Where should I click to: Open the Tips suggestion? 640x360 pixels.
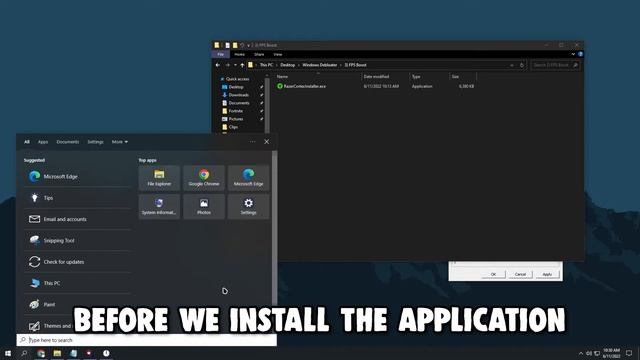point(77,198)
